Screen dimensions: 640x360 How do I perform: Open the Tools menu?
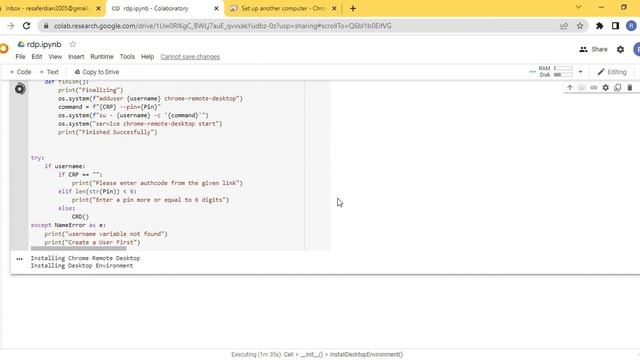pos(127,57)
